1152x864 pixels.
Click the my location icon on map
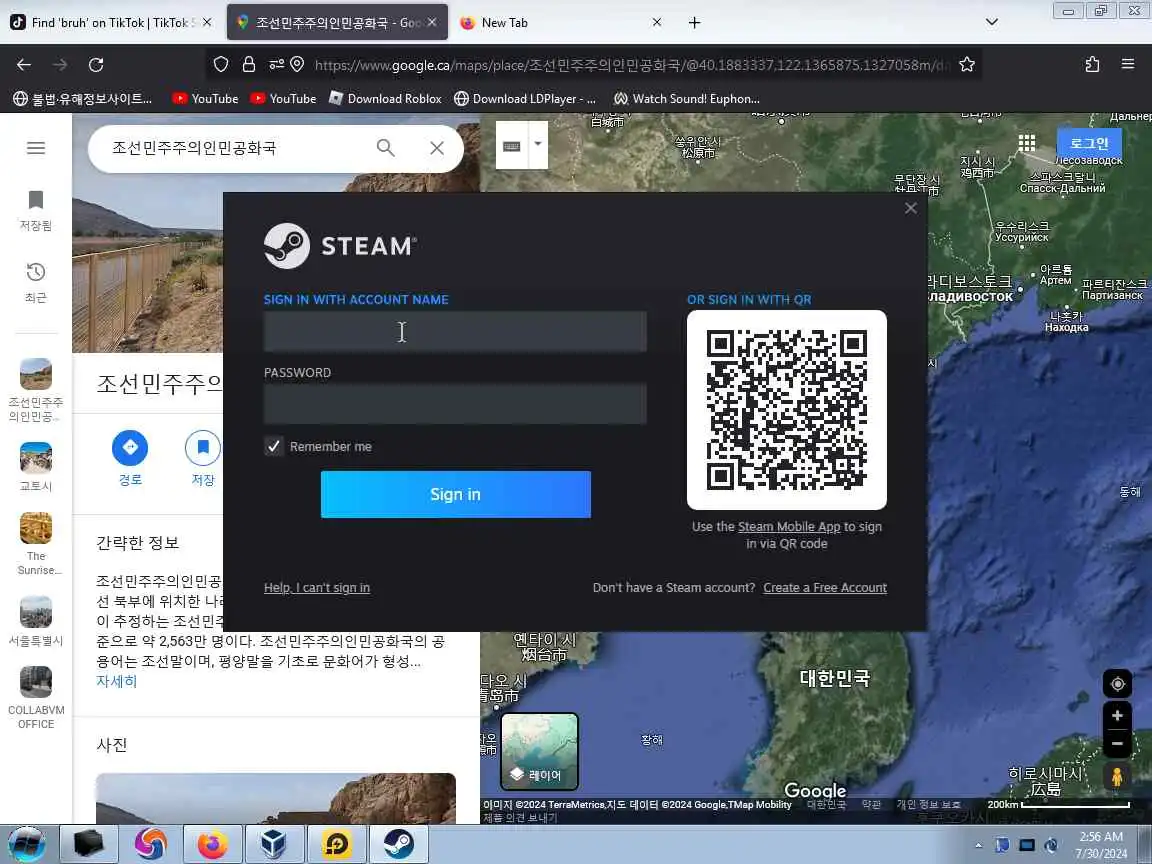pyautogui.click(x=1117, y=684)
